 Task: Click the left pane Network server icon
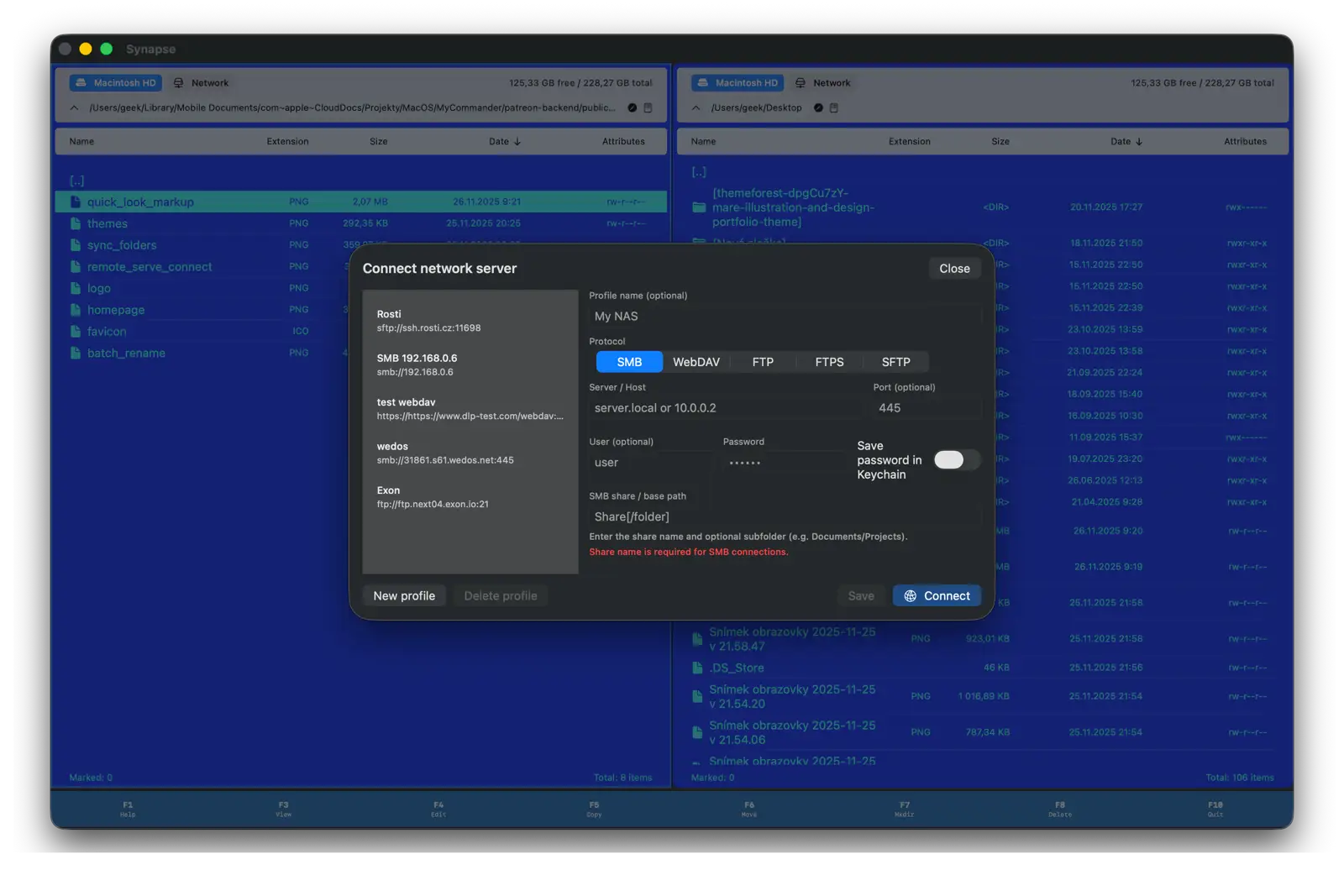tap(178, 83)
